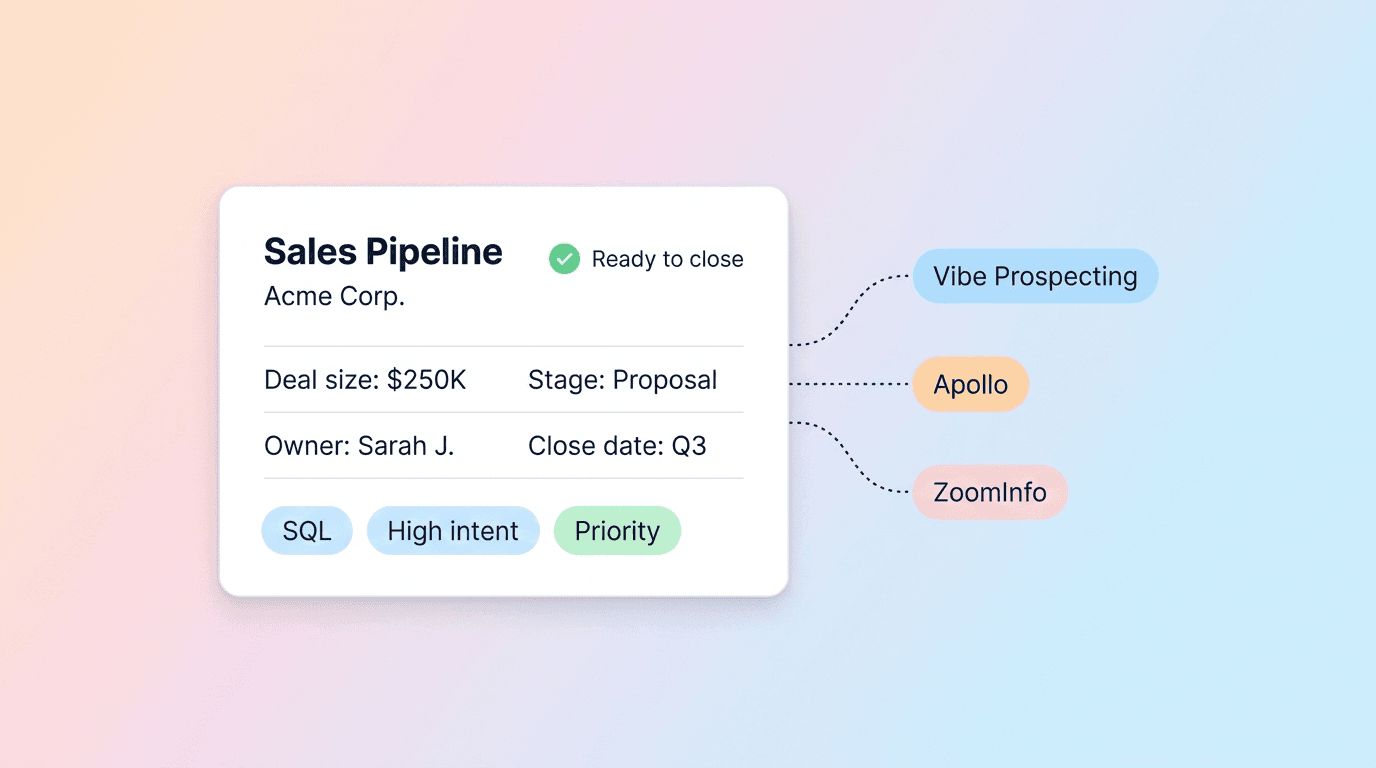Click the divider line above the tags
This screenshot has height=768, width=1376.
pos(504,478)
